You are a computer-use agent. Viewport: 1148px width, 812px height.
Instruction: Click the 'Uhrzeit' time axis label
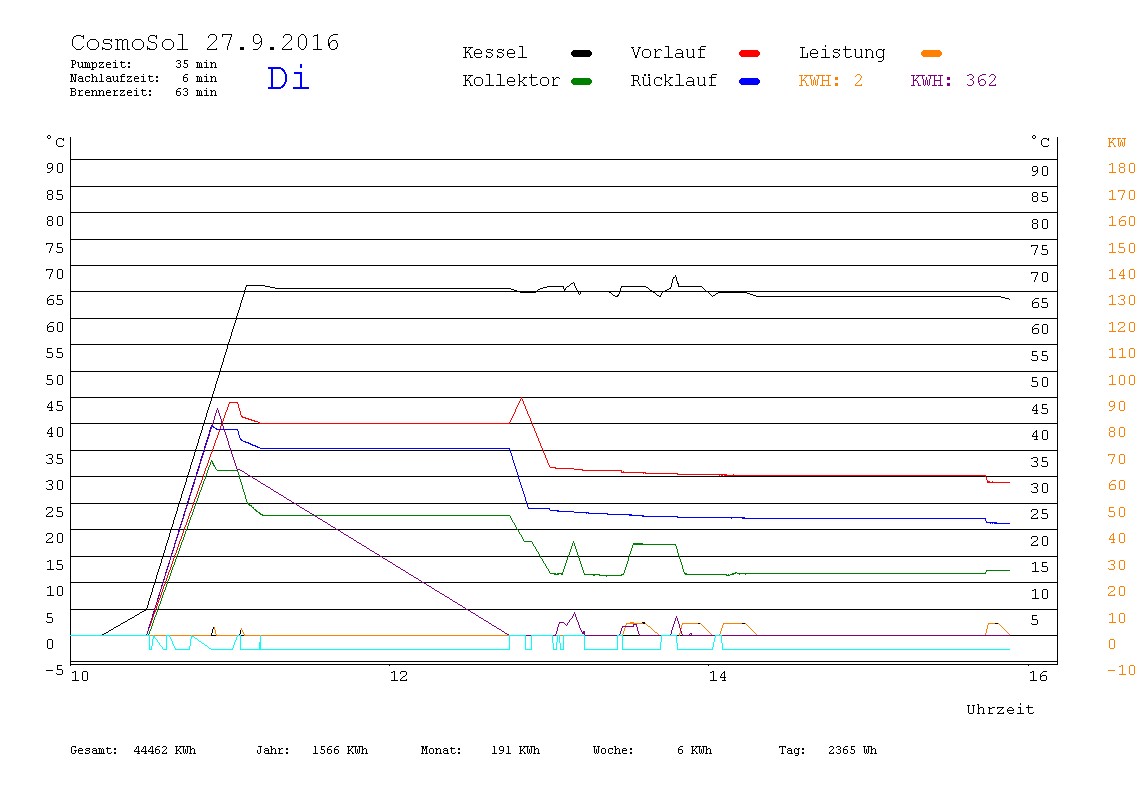(1000, 709)
